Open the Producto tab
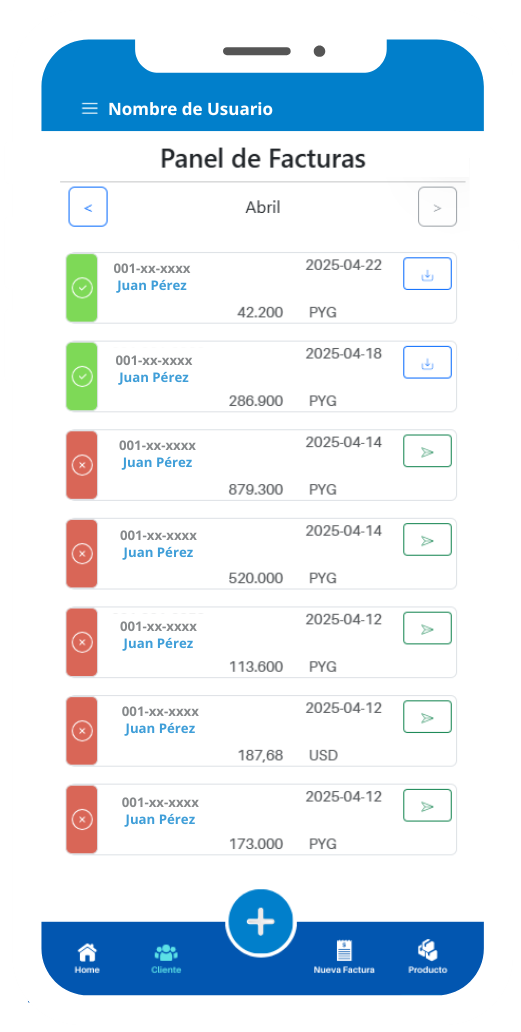 pyautogui.click(x=428, y=958)
